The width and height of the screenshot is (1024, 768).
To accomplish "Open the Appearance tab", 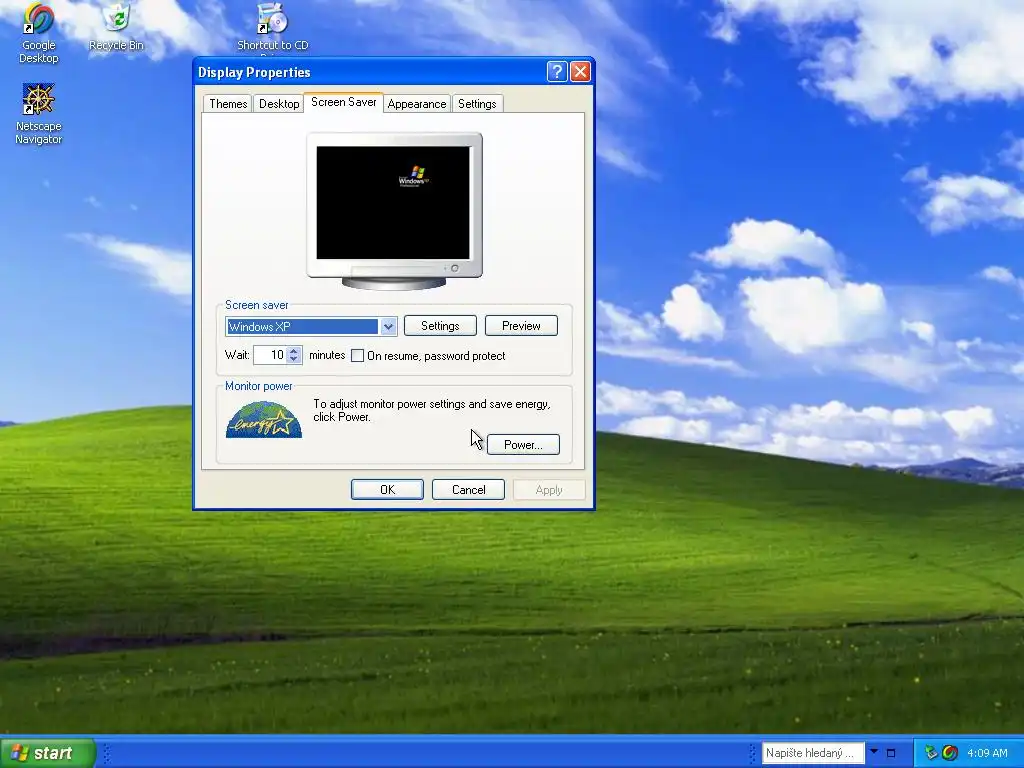I will 417,104.
